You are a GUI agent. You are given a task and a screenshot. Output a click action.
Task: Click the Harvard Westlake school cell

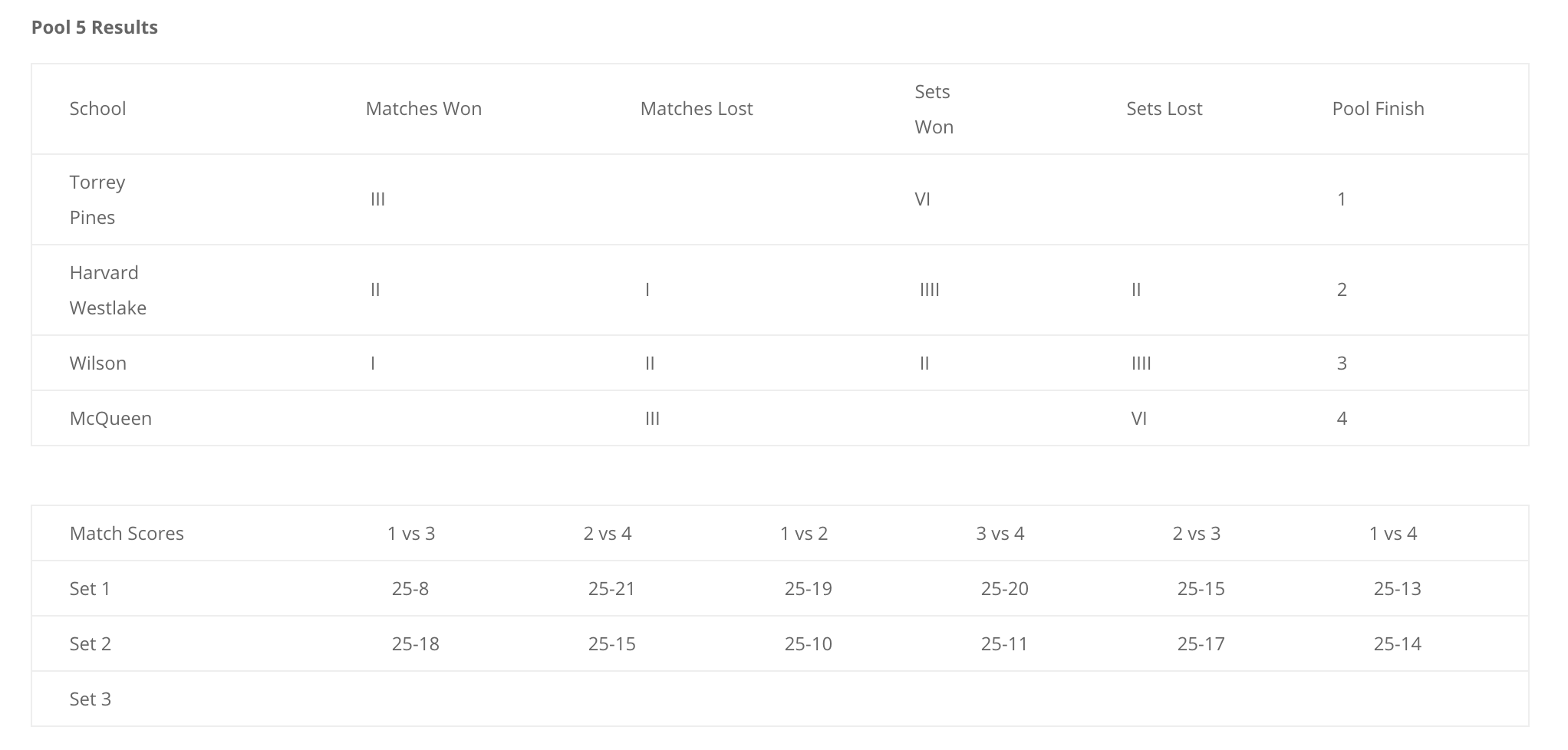(108, 290)
